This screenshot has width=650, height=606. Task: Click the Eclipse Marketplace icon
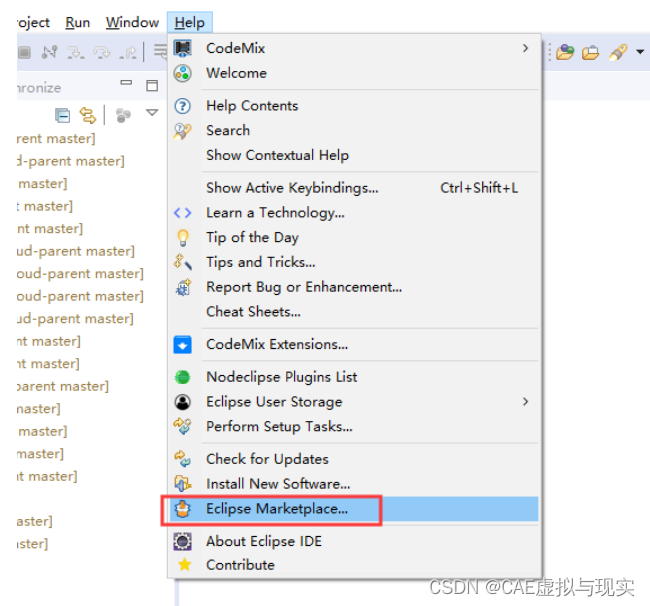pos(182,509)
